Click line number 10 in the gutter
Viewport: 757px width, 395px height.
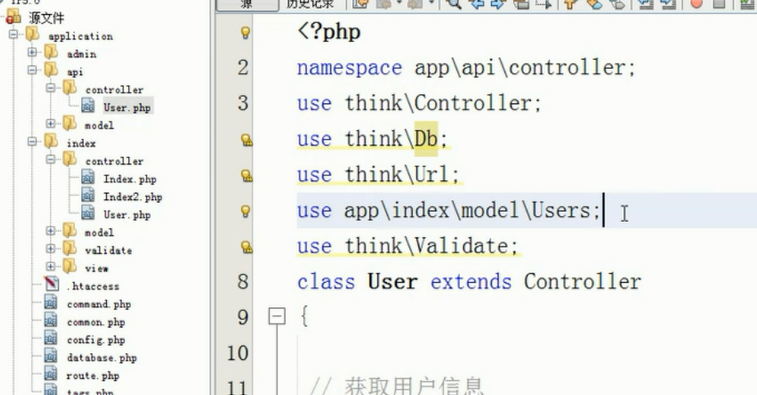click(x=238, y=353)
